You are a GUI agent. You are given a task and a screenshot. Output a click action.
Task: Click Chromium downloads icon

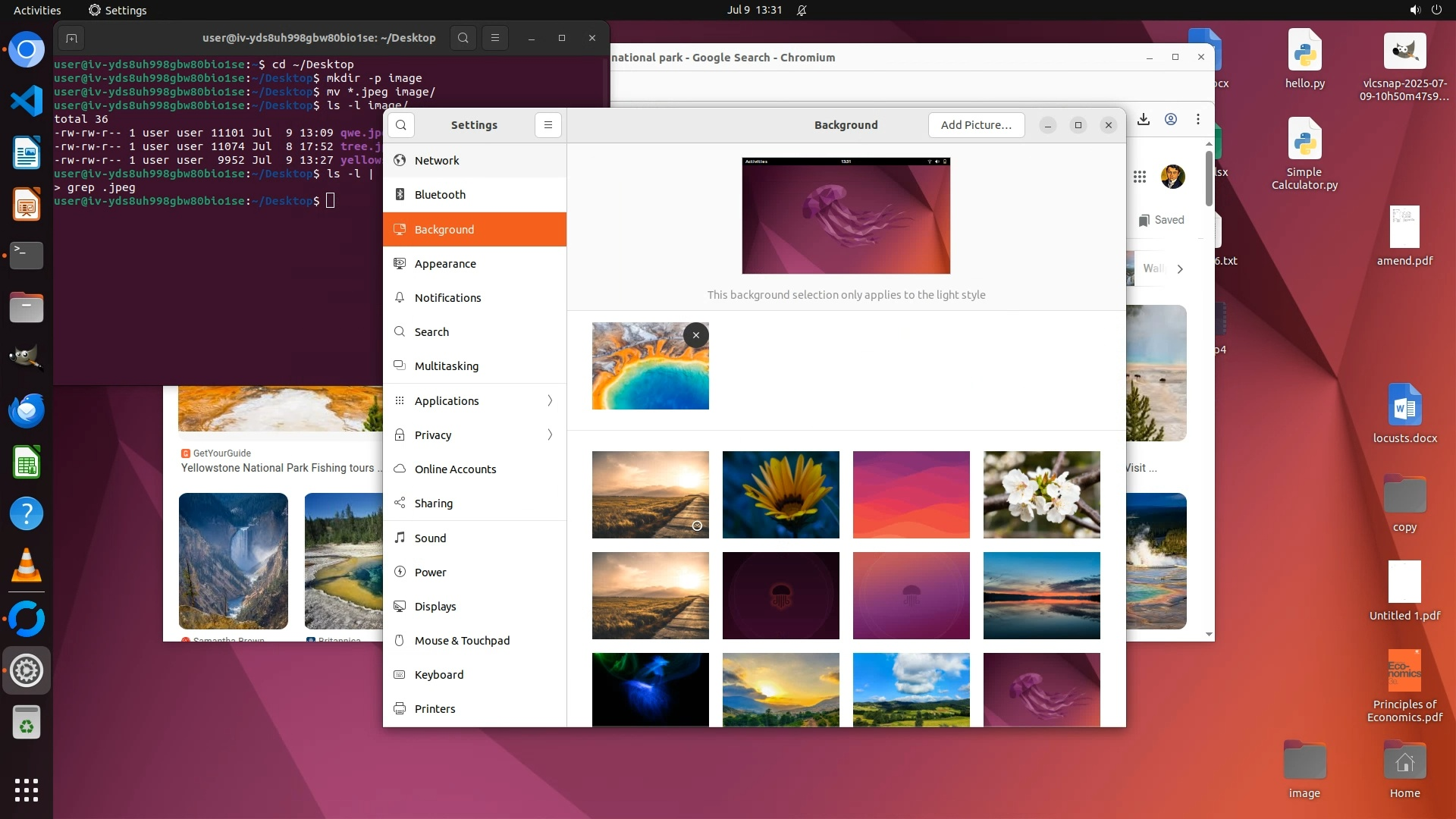1144,119
